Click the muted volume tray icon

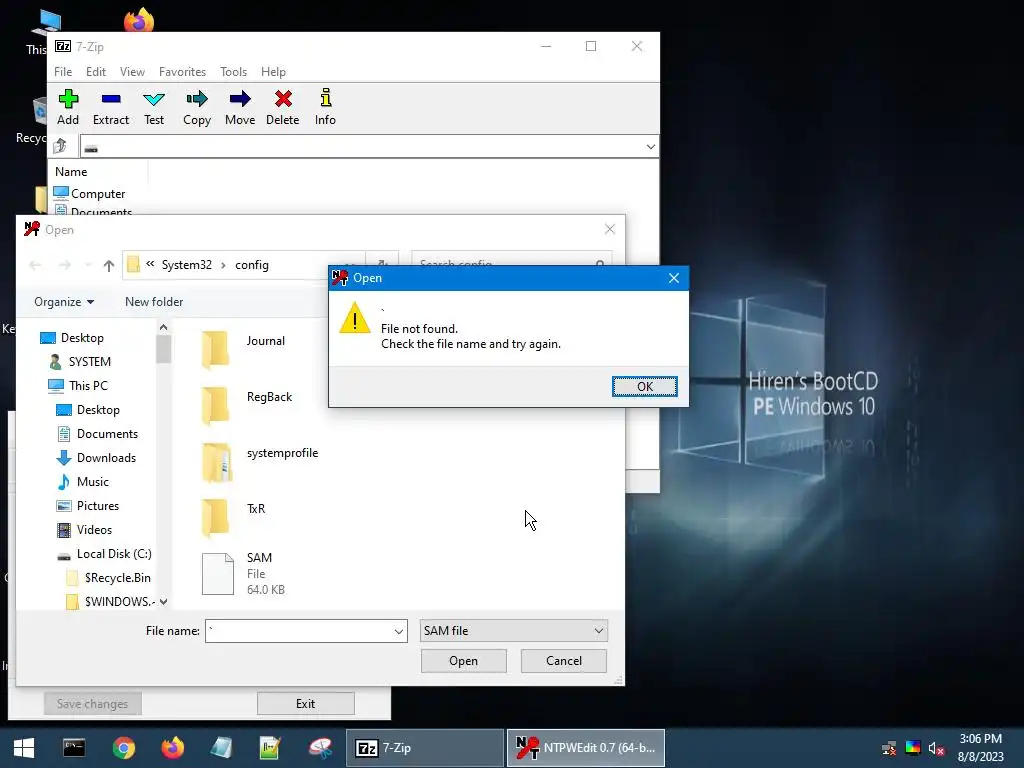(936, 748)
